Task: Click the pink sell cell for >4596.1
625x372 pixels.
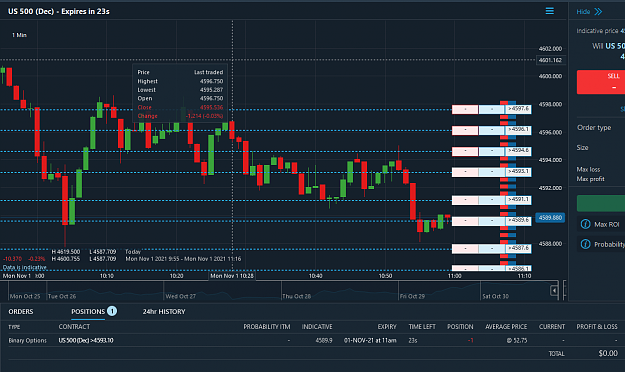Action: 465,130
